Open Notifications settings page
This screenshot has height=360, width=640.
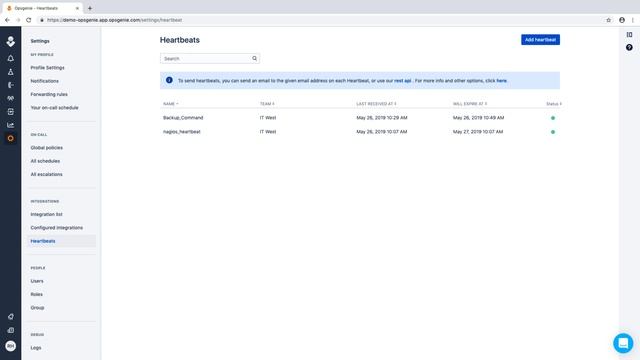click(44, 81)
